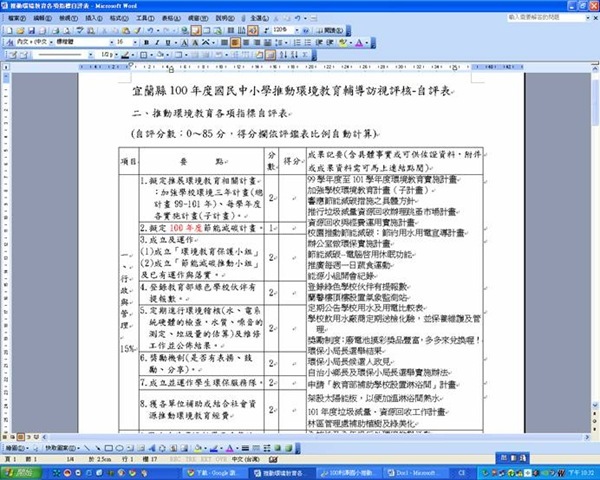The height and width of the screenshot is (480, 600).
Task: Click the Save diskette icon
Action: pyautogui.click(x=31, y=30)
